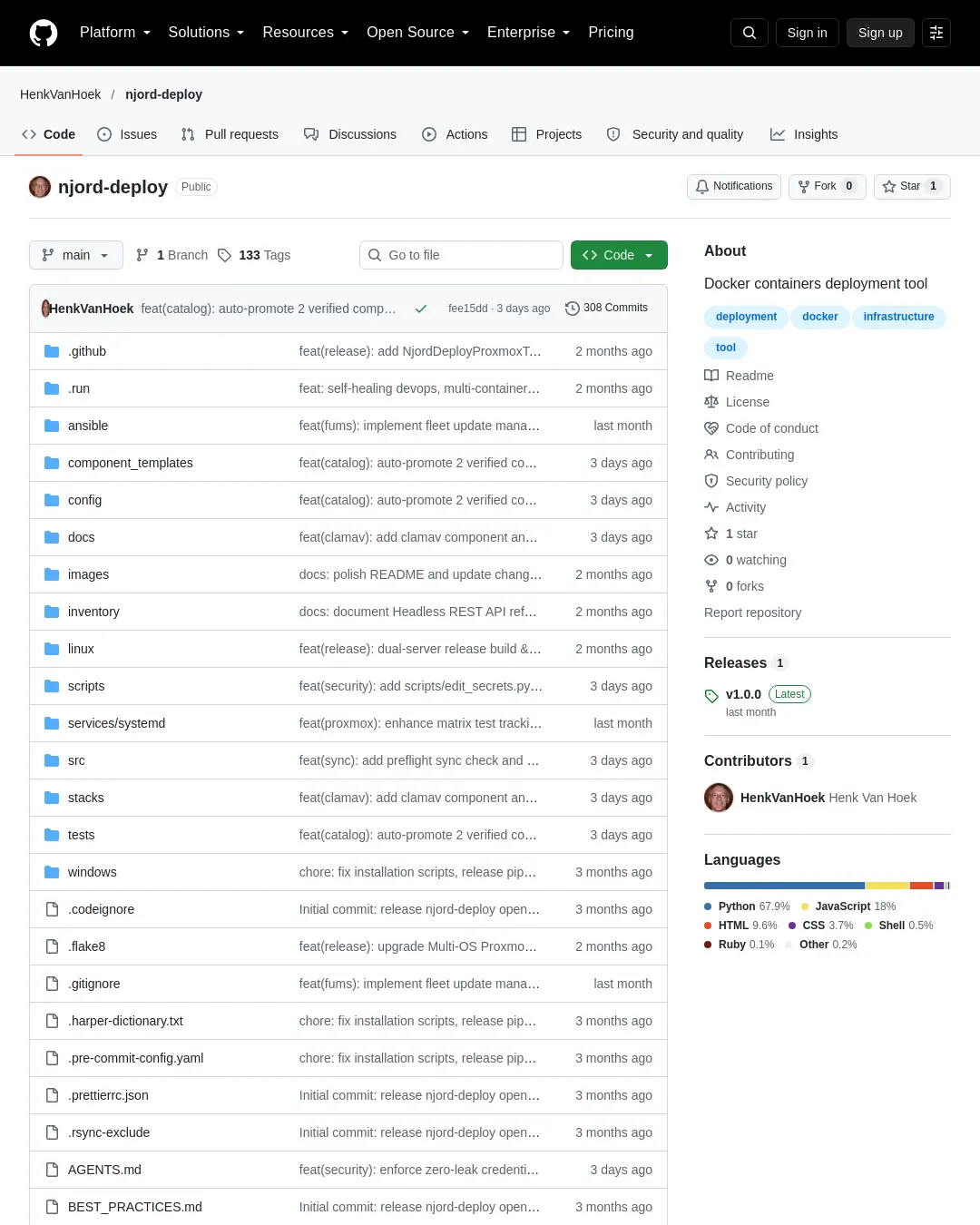
Task: Click the windows folder icon
Action: pyautogui.click(x=52, y=872)
